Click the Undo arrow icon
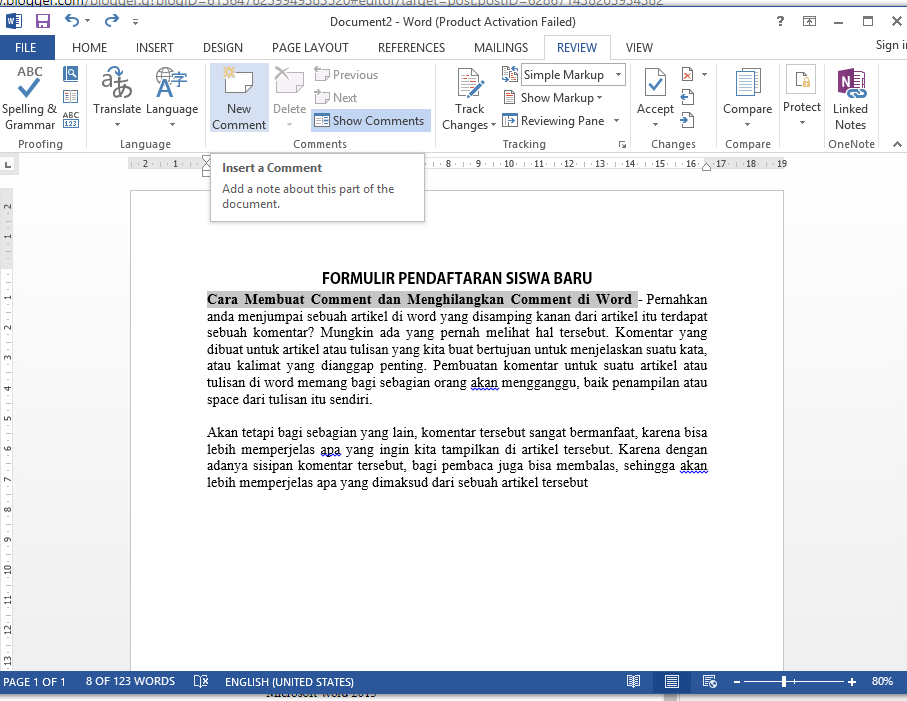The image size is (907, 701). coord(71,21)
